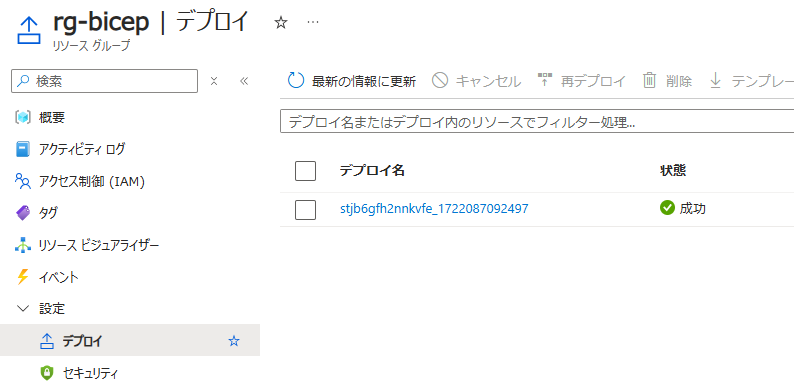Open deployment stjb6gfh2nnkvfe_1722087092497 link

click(434, 208)
